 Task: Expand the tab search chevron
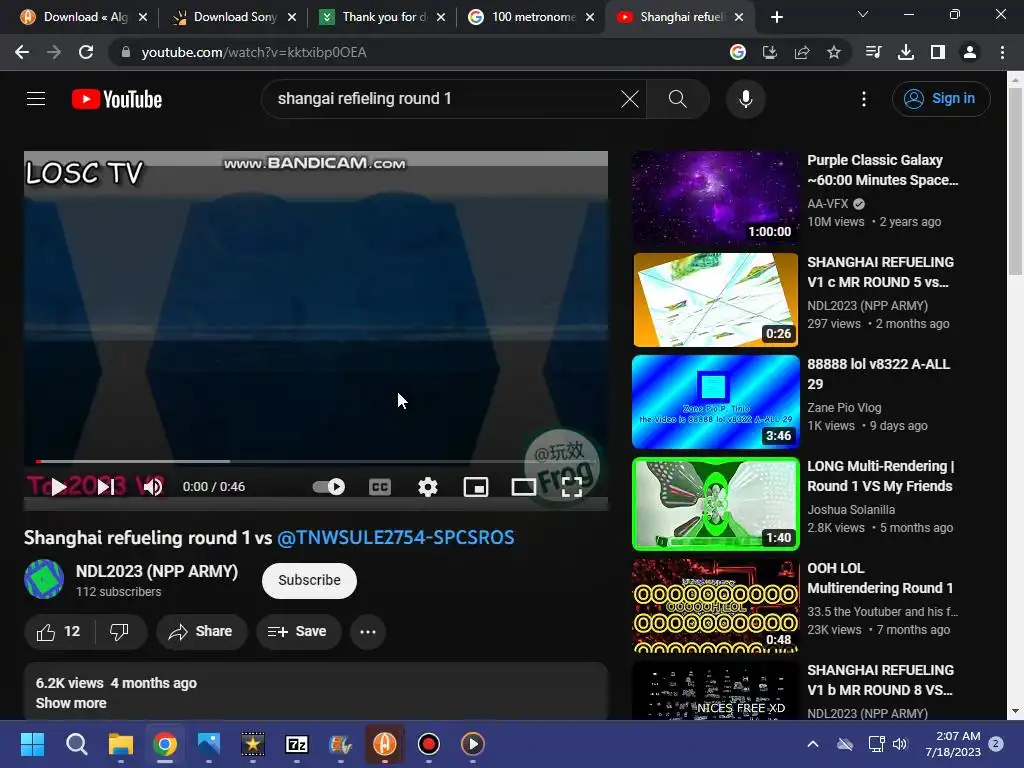tap(863, 14)
